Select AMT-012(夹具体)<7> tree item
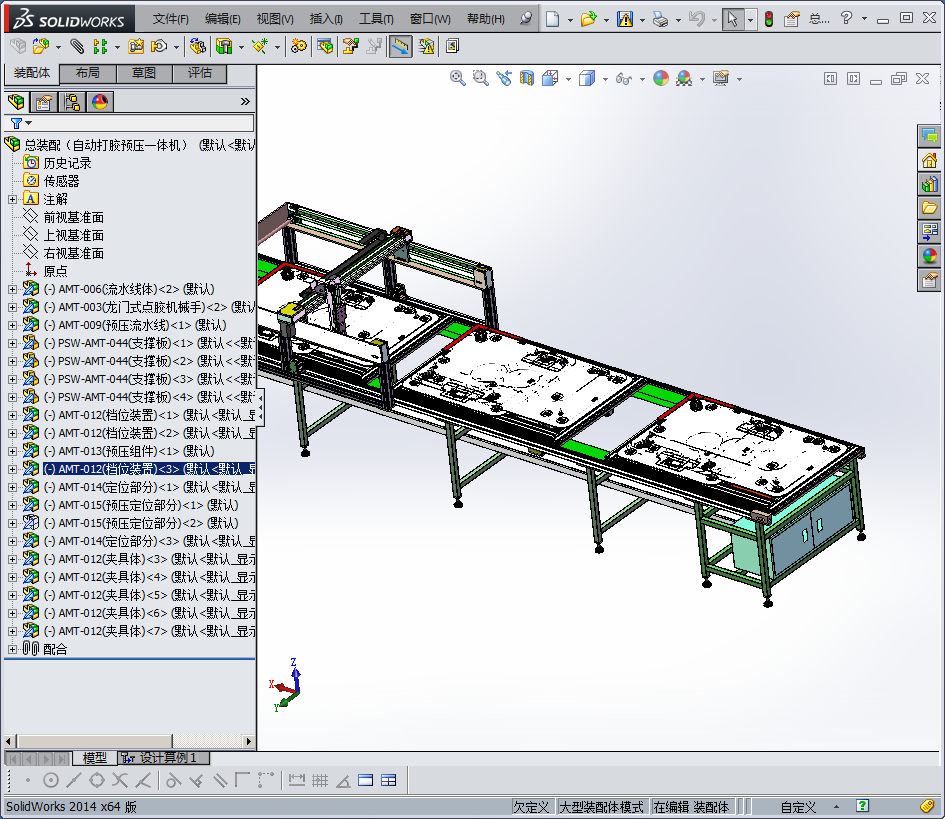 (149, 631)
